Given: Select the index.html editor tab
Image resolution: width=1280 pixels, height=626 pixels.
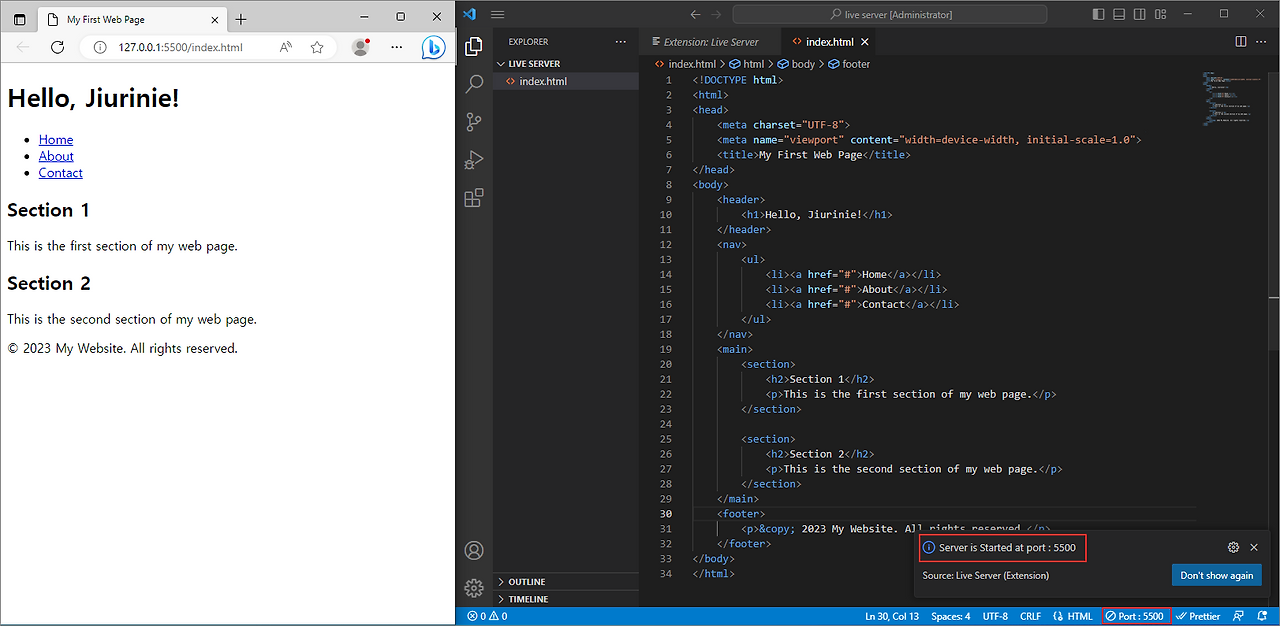Looking at the screenshot, I should point(830,42).
